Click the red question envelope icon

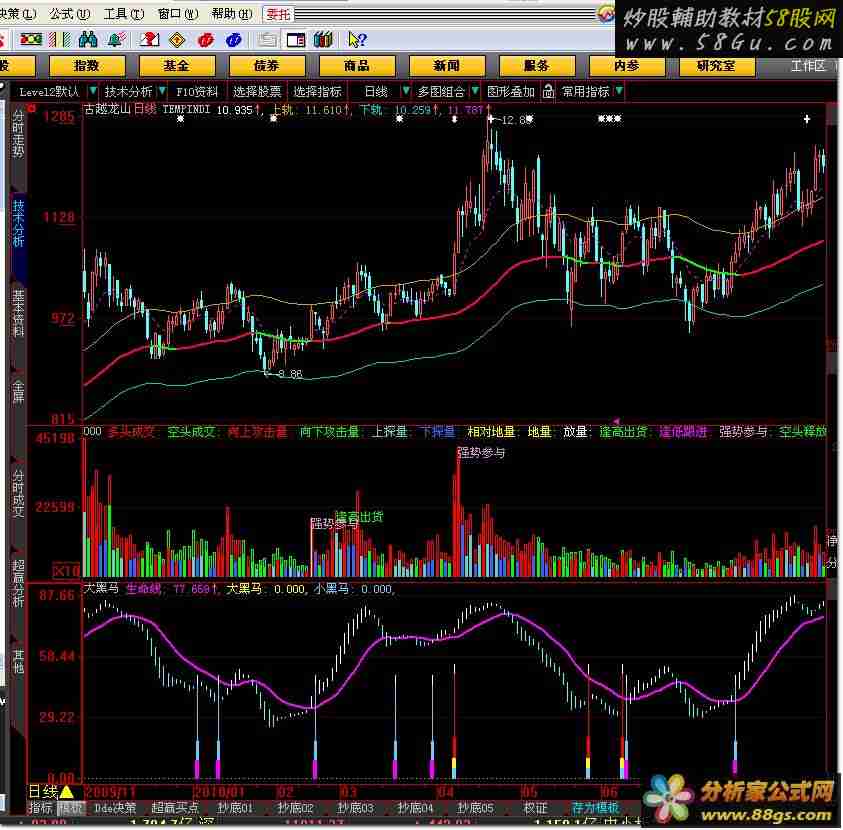(149, 39)
